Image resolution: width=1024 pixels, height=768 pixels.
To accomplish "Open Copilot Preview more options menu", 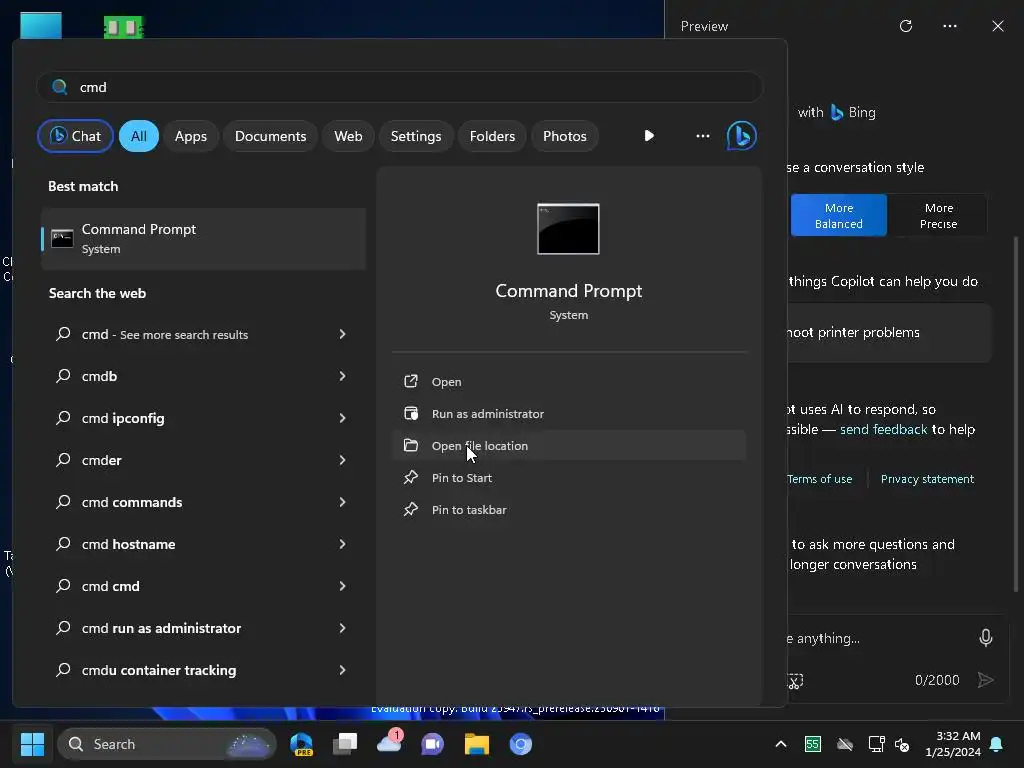I will point(950,26).
